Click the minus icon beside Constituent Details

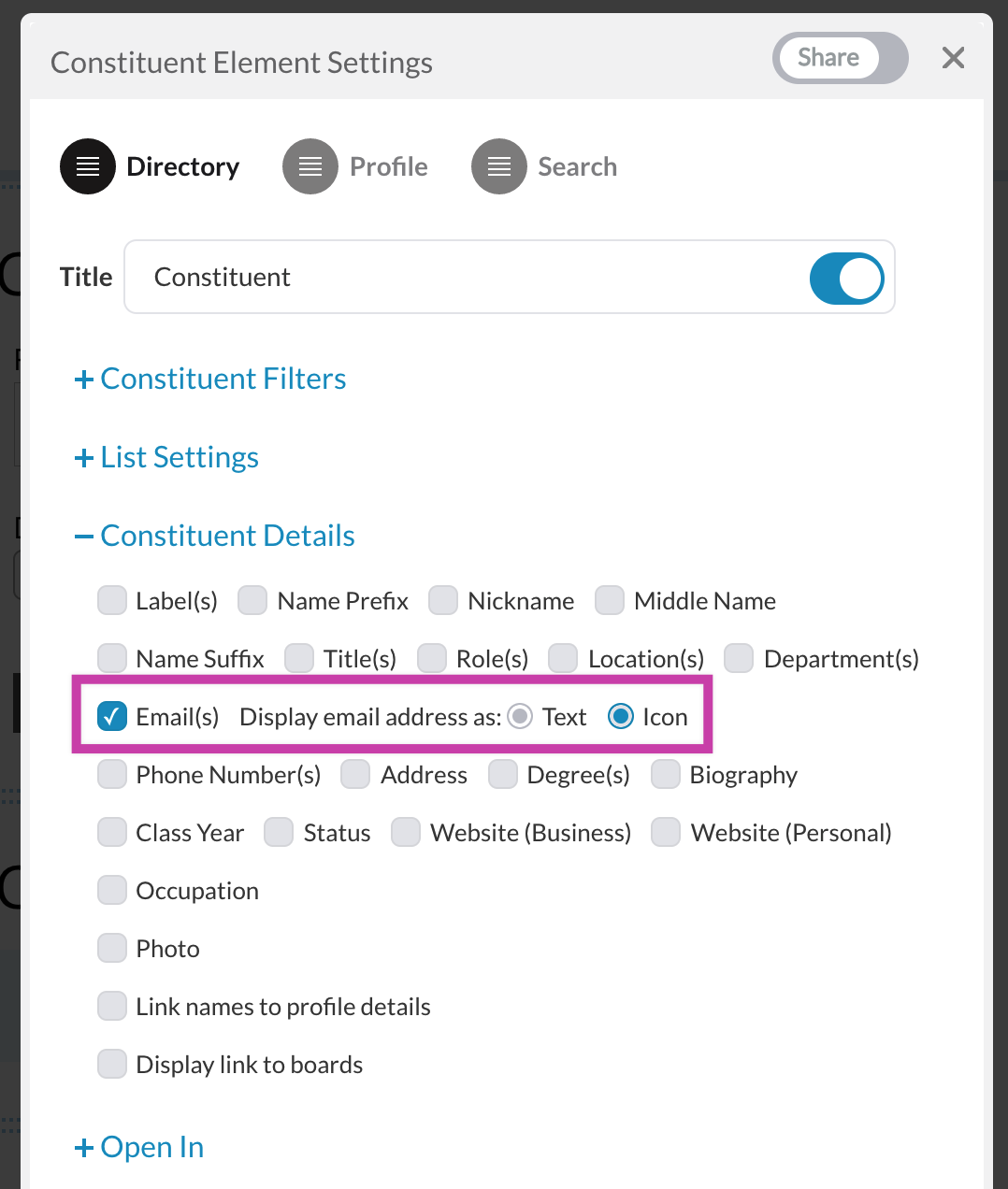point(84,537)
